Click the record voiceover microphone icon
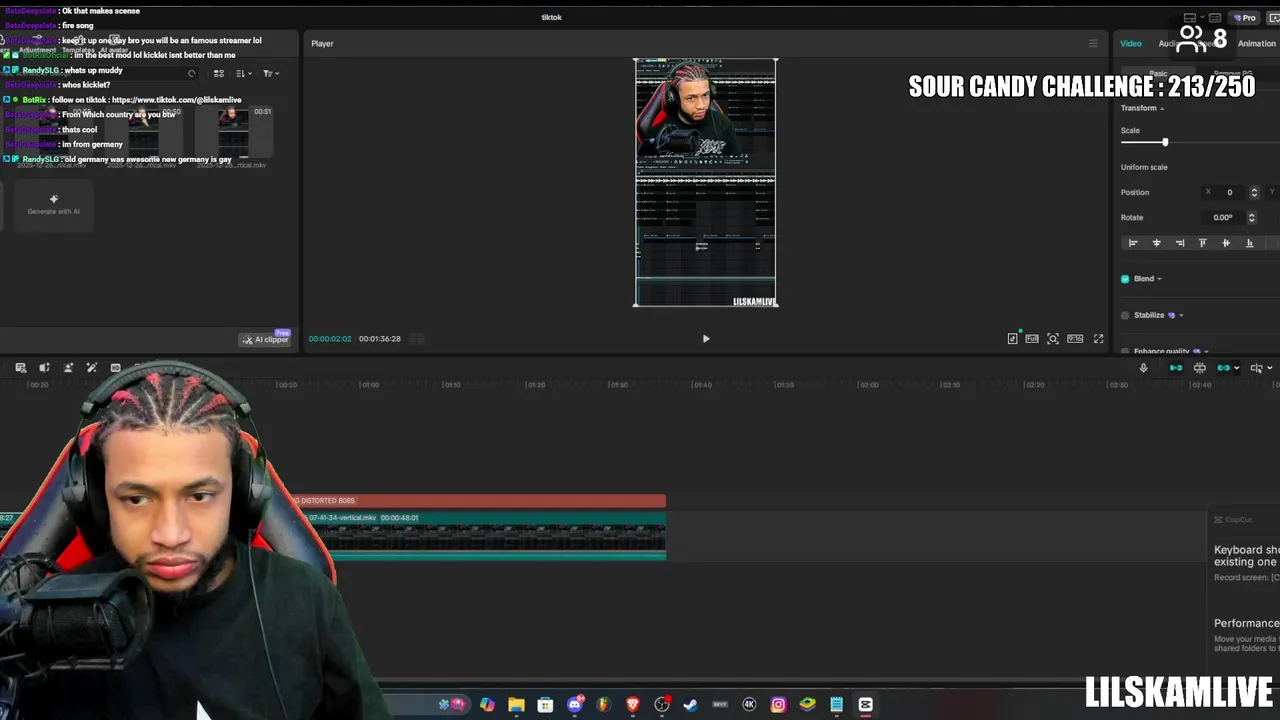This screenshot has height=720, width=1280. point(1143,368)
